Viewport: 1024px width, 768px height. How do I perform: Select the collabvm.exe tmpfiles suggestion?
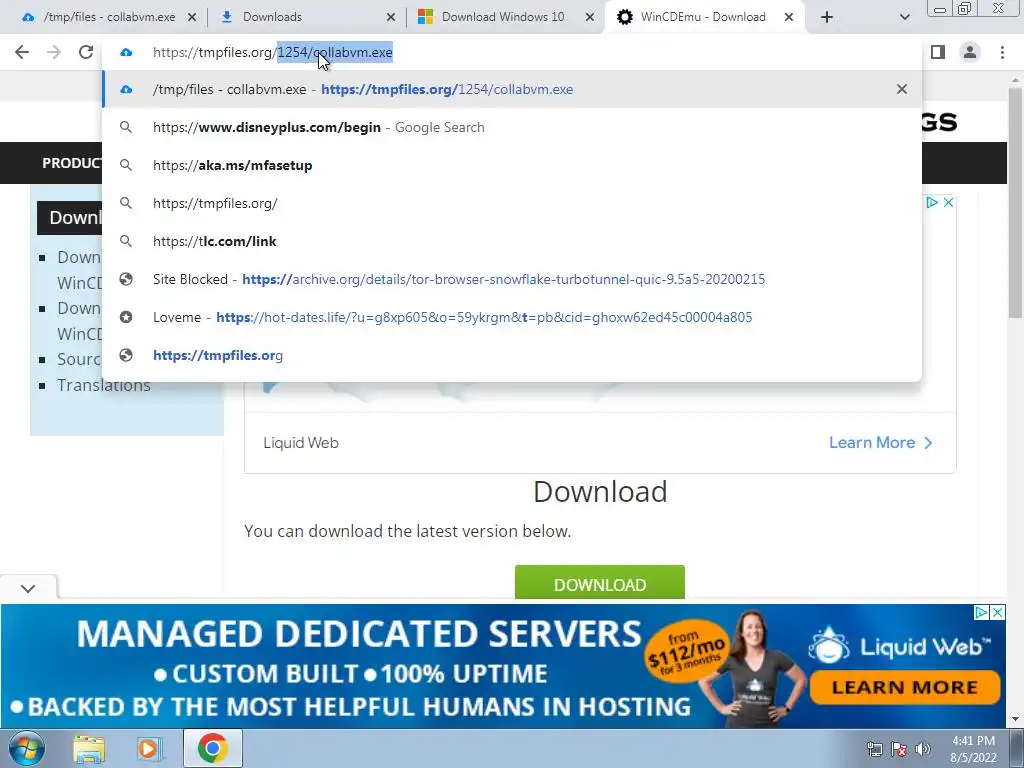[511, 89]
